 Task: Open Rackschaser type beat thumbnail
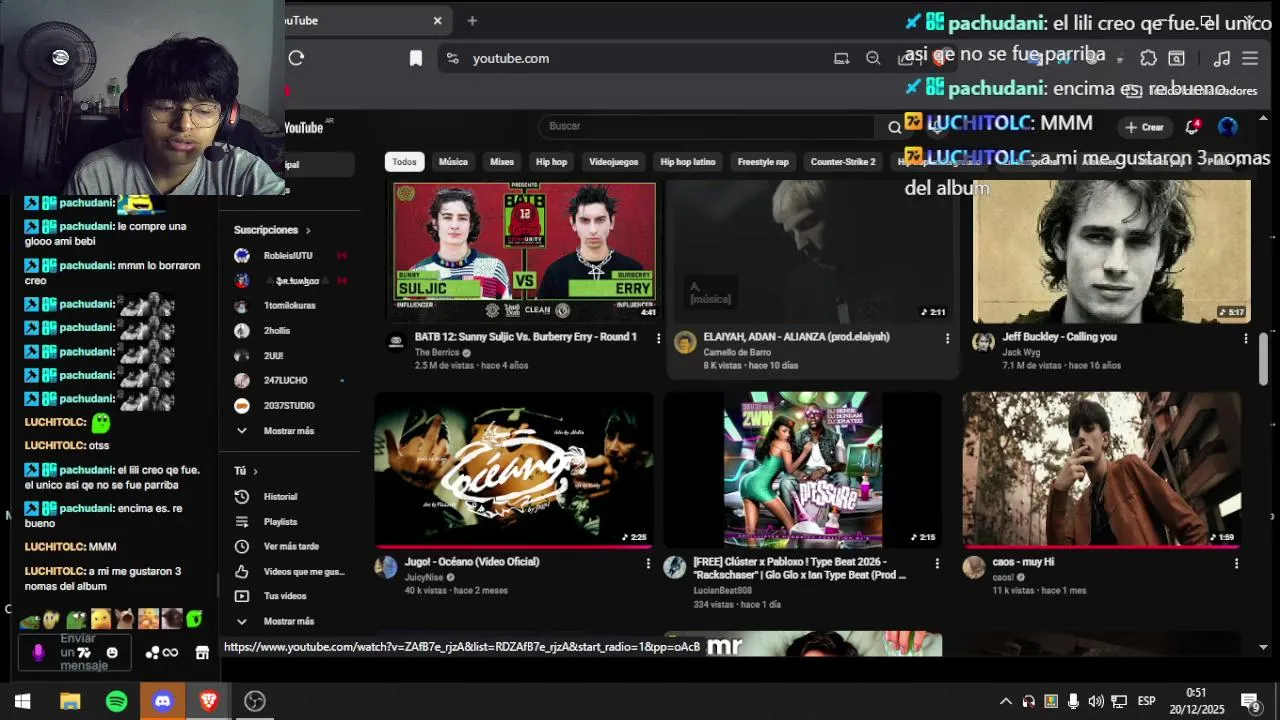point(803,470)
